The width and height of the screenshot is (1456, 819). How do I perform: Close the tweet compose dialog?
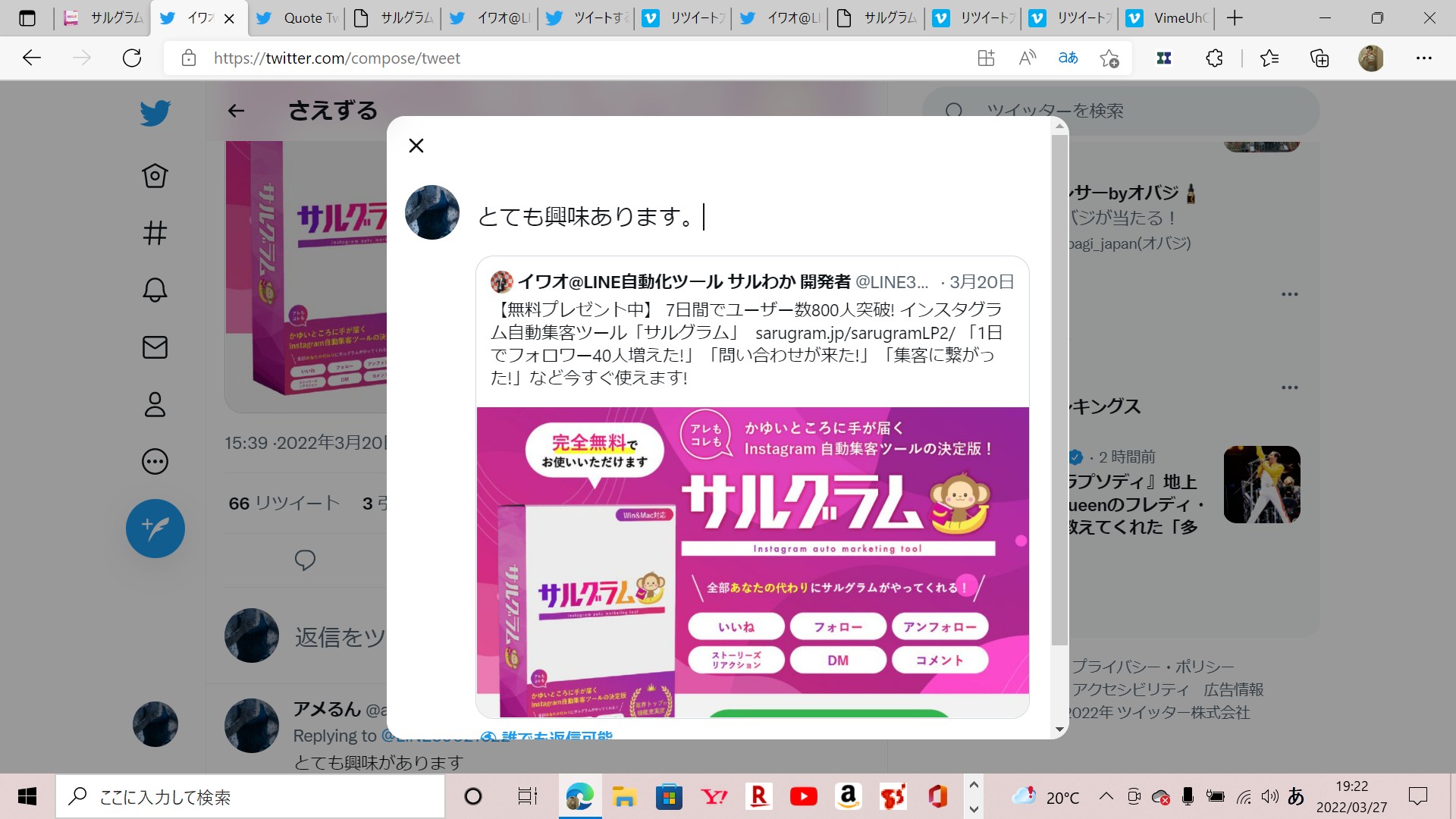(416, 146)
